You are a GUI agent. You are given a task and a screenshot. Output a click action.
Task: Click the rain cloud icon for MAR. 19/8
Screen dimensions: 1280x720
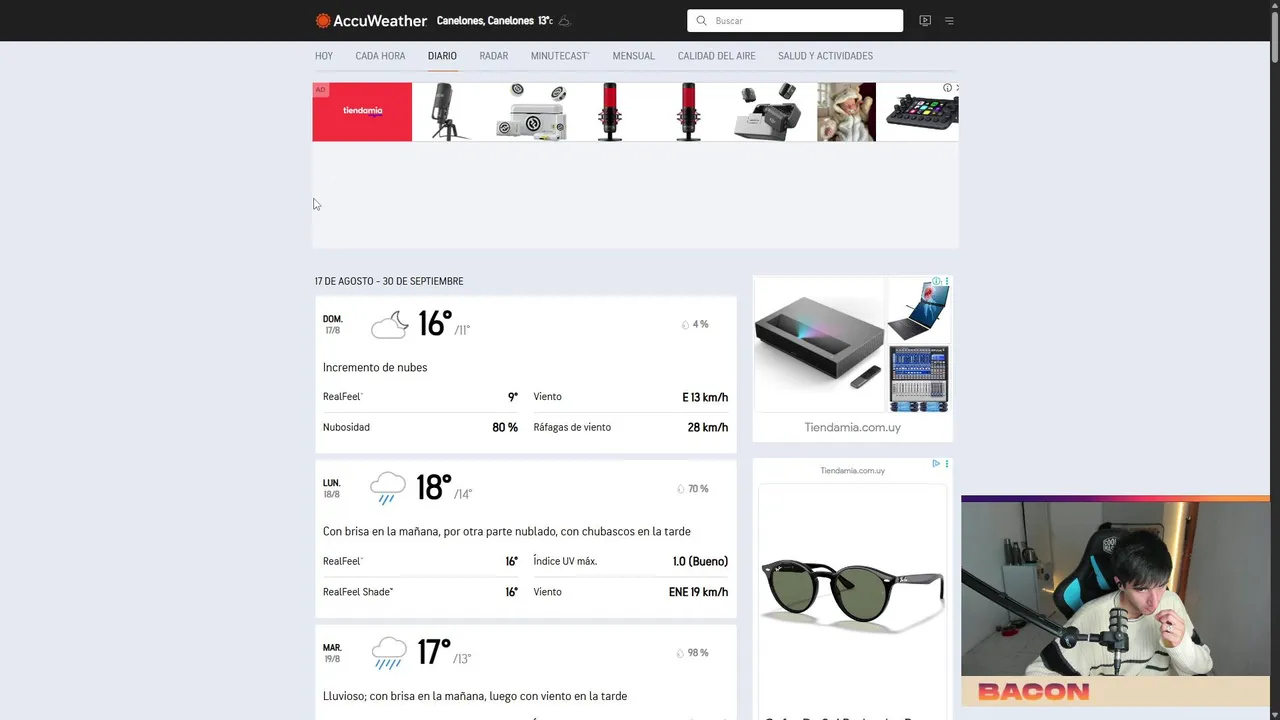388,654
